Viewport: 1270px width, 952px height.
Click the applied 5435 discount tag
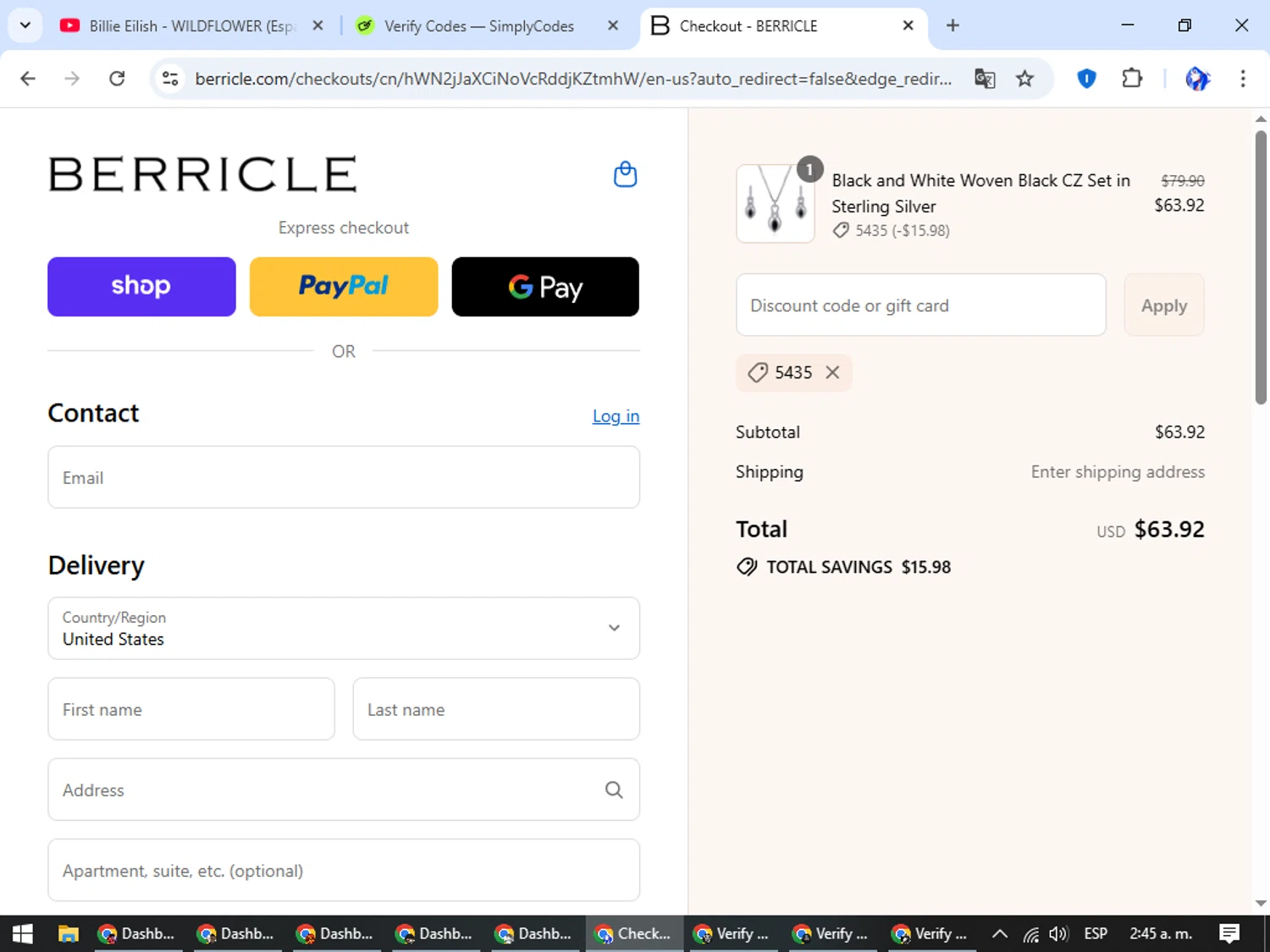(x=793, y=372)
